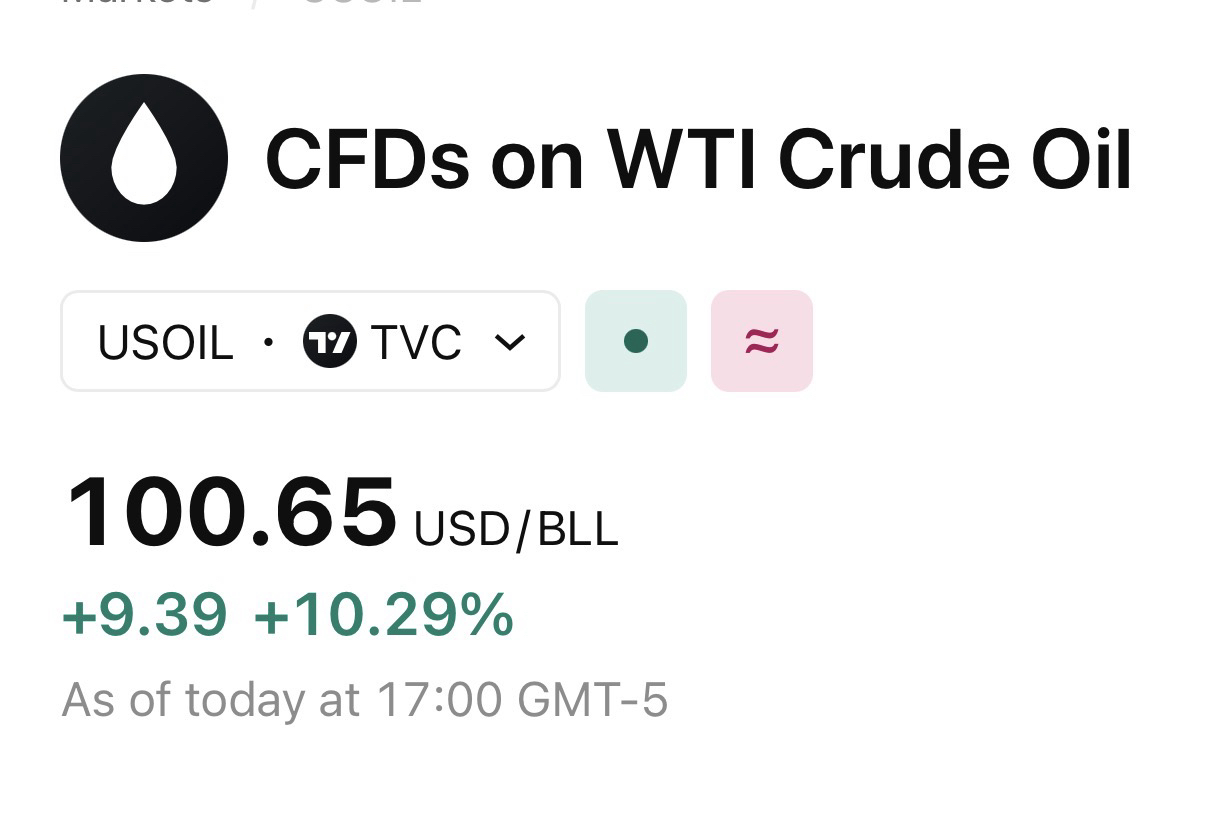Screen dimensions: 1206x823
Task: Click the white droplet shape inside the logo
Action: 144,158
